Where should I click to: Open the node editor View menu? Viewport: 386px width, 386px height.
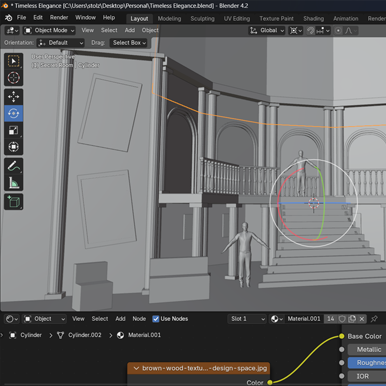click(78, 319)
